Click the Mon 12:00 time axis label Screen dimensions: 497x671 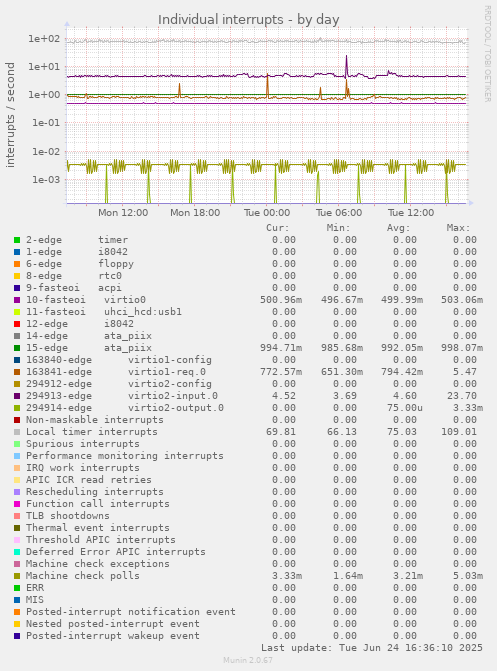[x=123, y=213]
